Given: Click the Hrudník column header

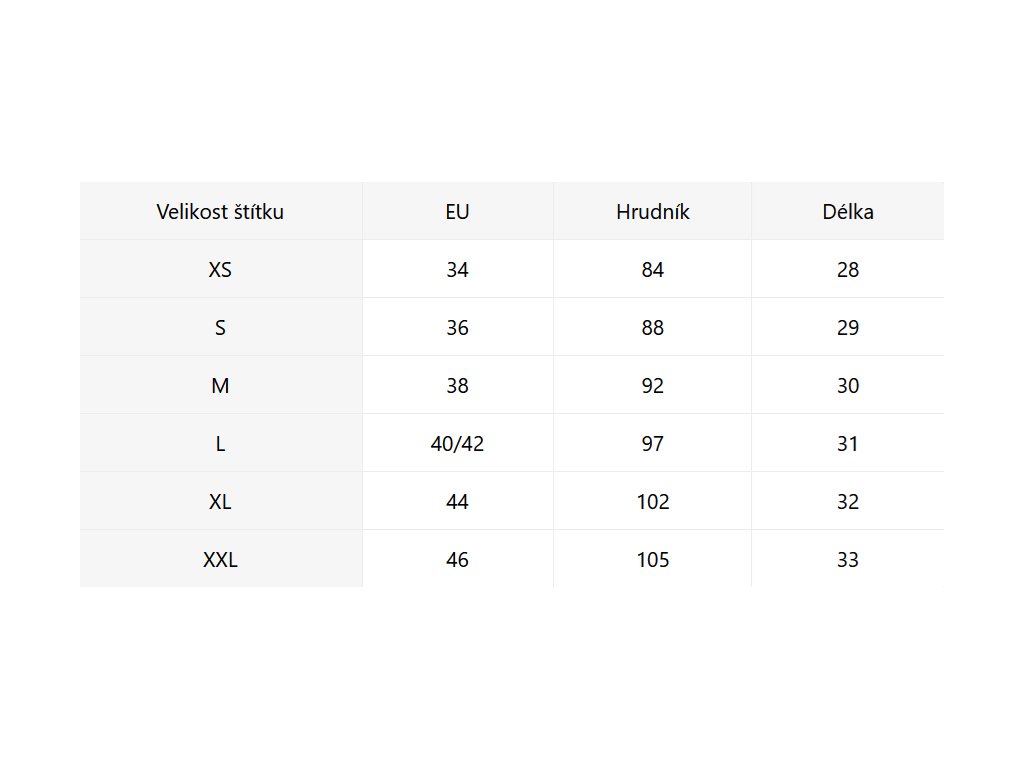Looking at the screenshot, I should pos(653,212).
